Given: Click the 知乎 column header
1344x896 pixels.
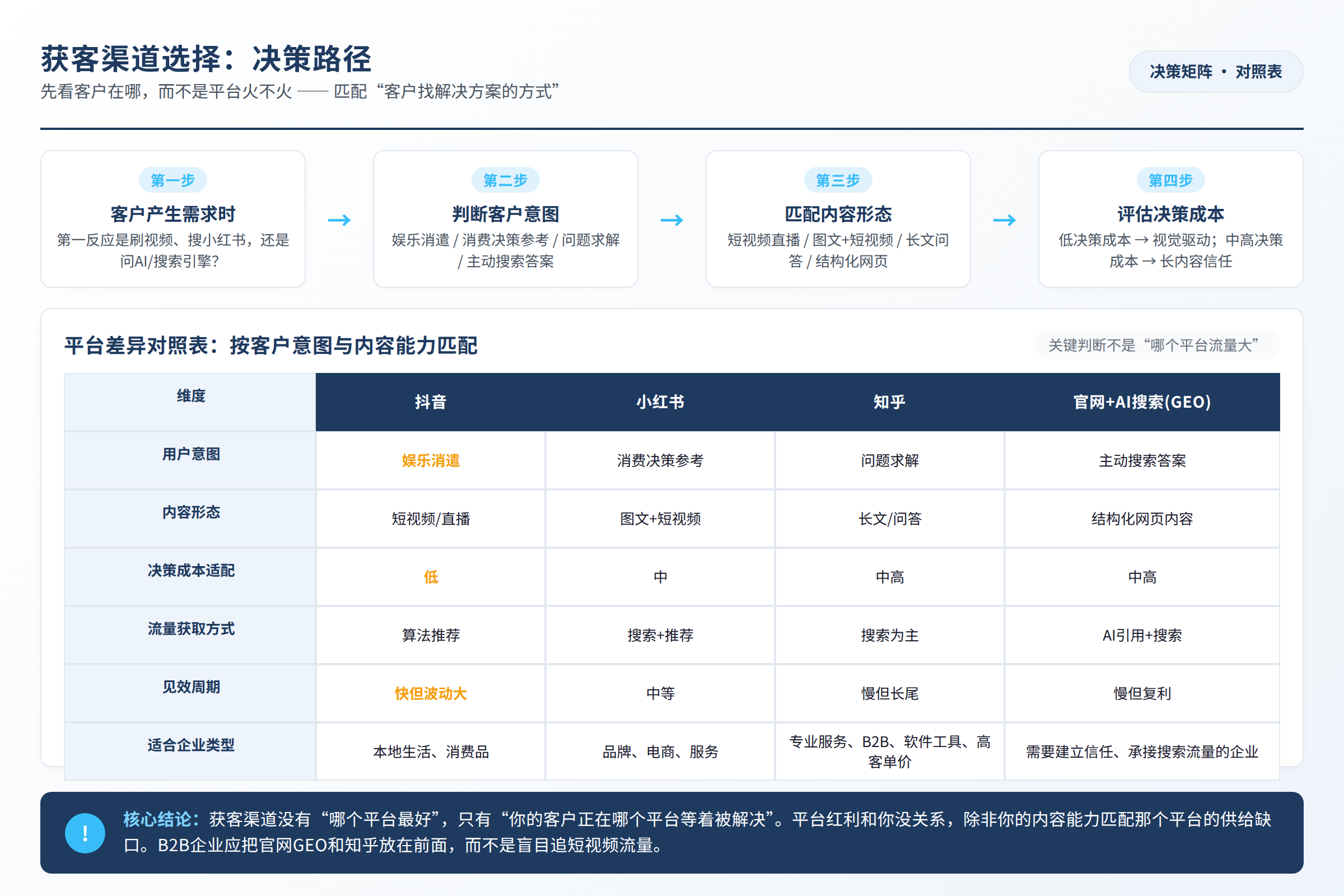Looking at the screenshot, I should pos(890,402).
